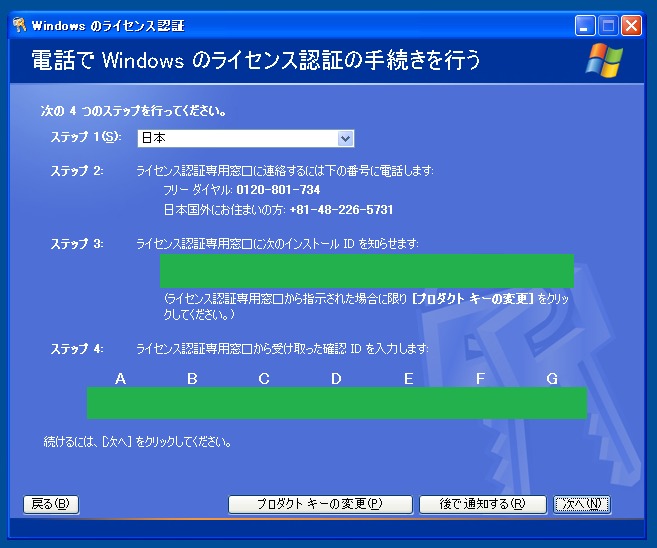Click the bold プロダクト キーの変更 text in the note
Screen dimensions: 657x548
click(x=472, y=298)
